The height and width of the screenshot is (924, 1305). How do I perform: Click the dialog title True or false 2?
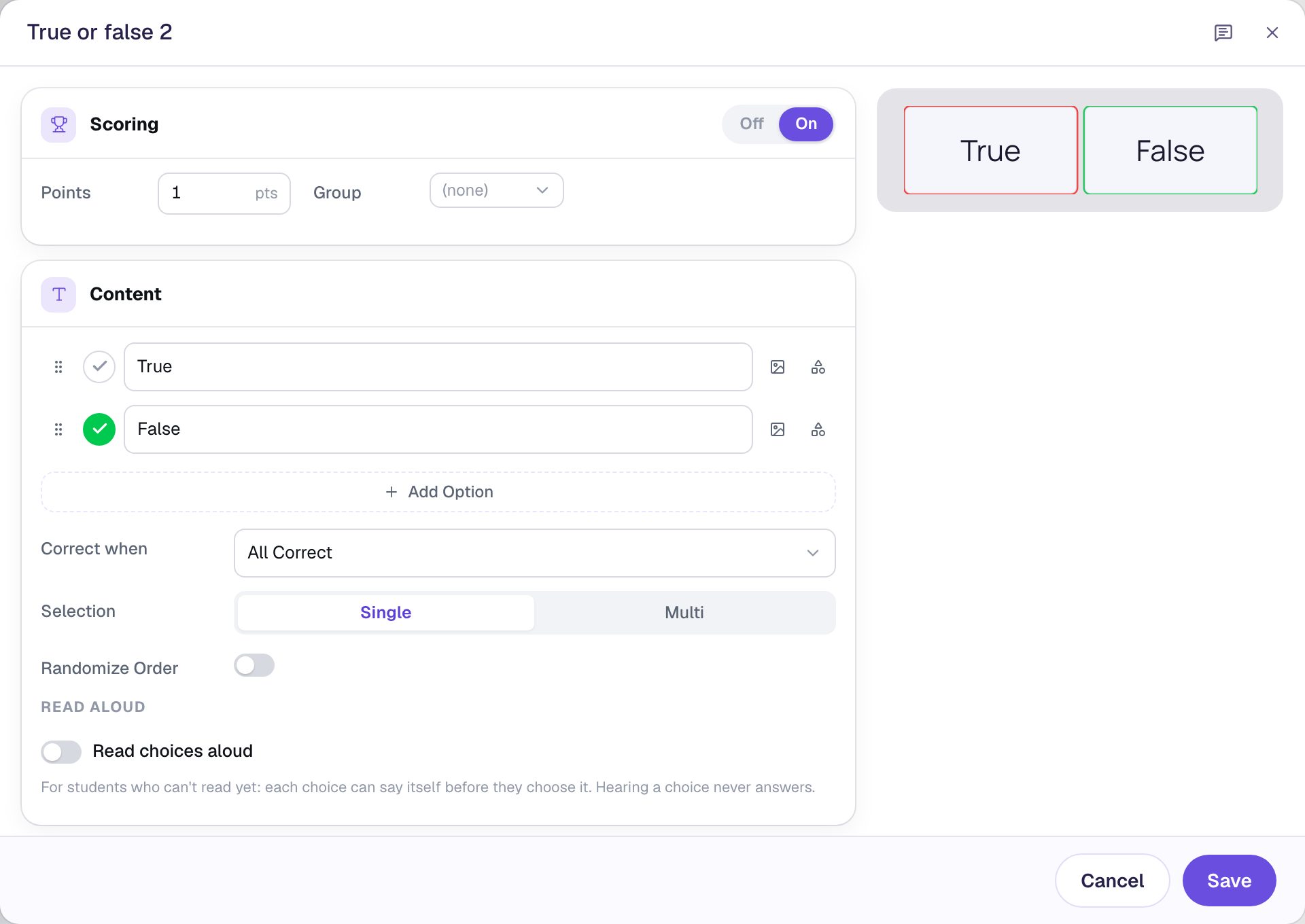(99, 32)
